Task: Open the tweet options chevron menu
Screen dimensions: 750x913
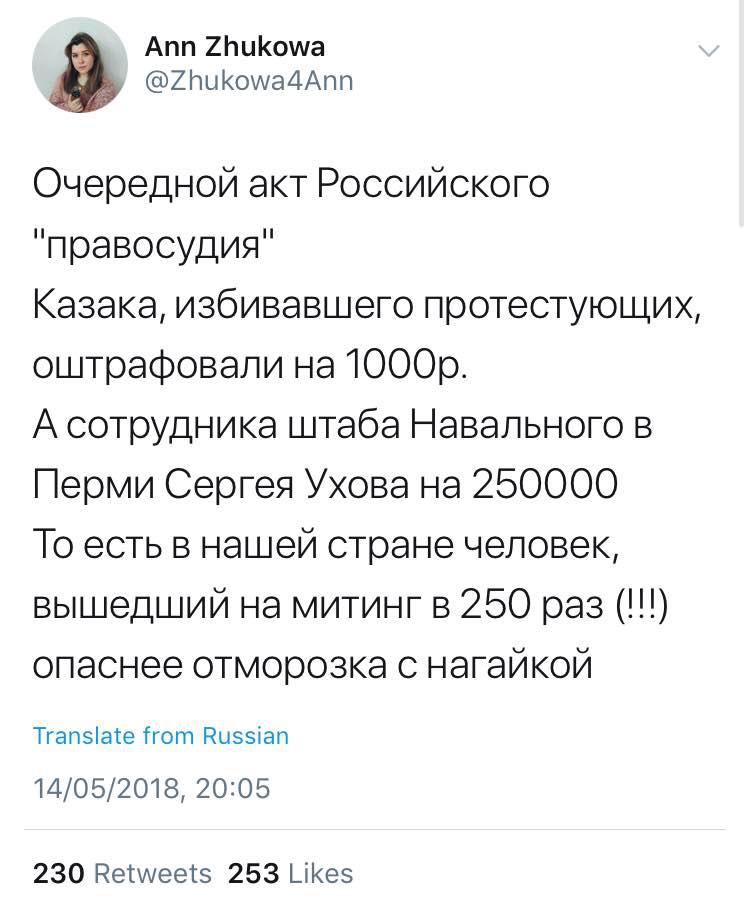Action: 709,51
